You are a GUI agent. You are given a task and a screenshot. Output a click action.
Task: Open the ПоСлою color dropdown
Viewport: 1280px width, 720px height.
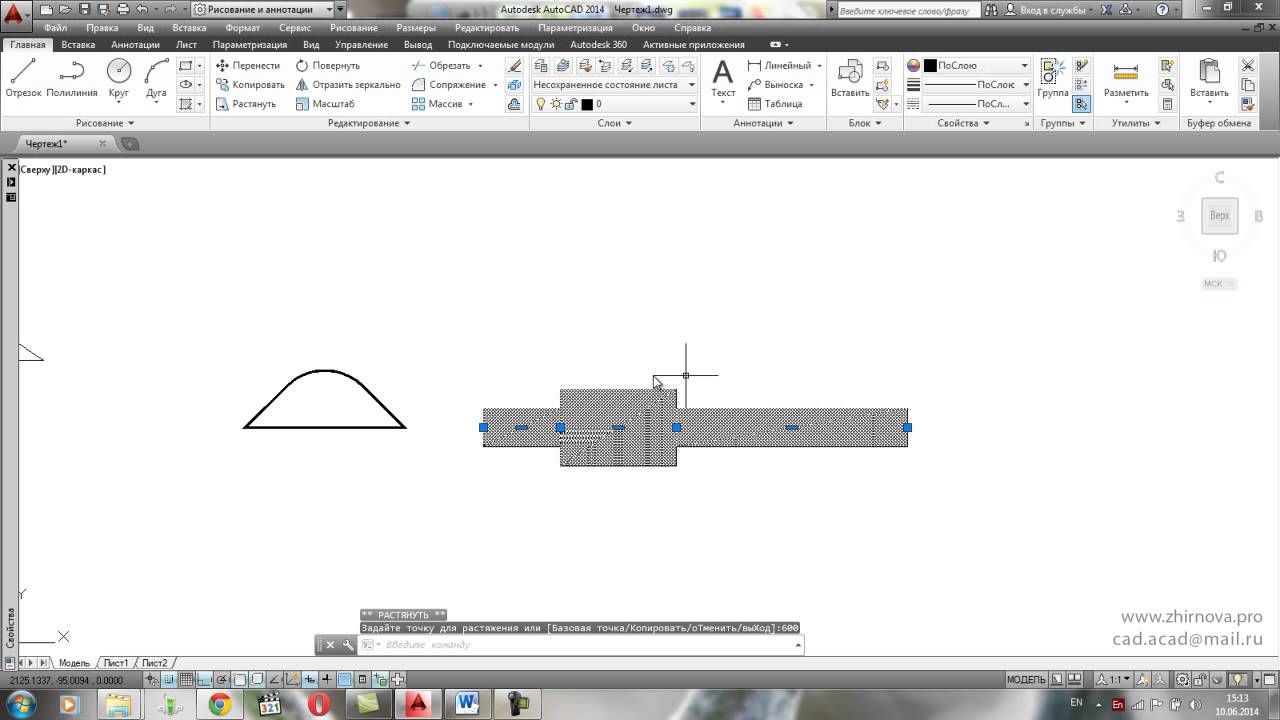975,65
